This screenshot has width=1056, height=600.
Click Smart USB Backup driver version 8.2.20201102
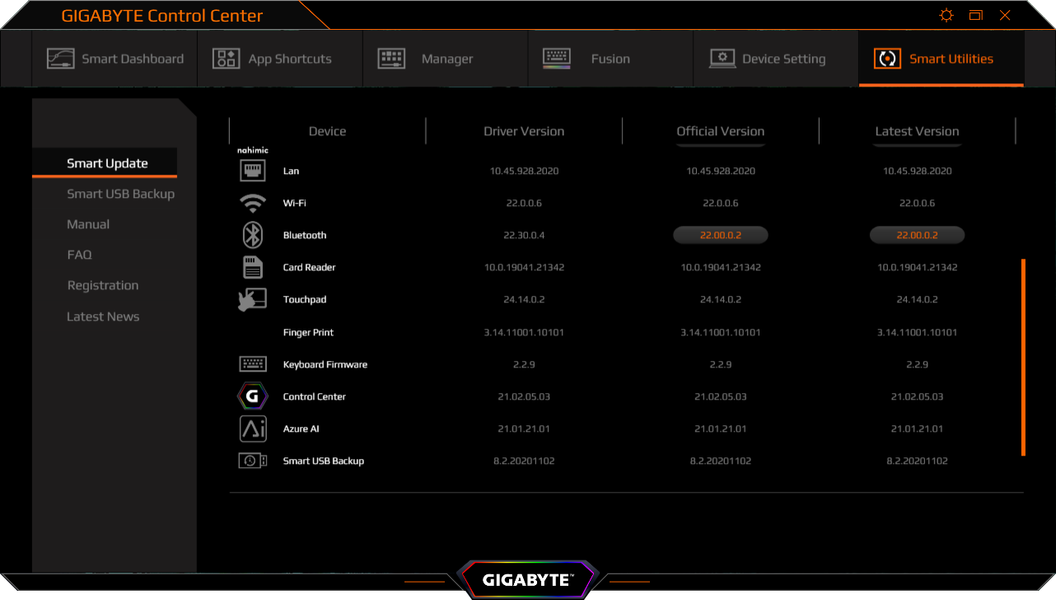(524, 461)
